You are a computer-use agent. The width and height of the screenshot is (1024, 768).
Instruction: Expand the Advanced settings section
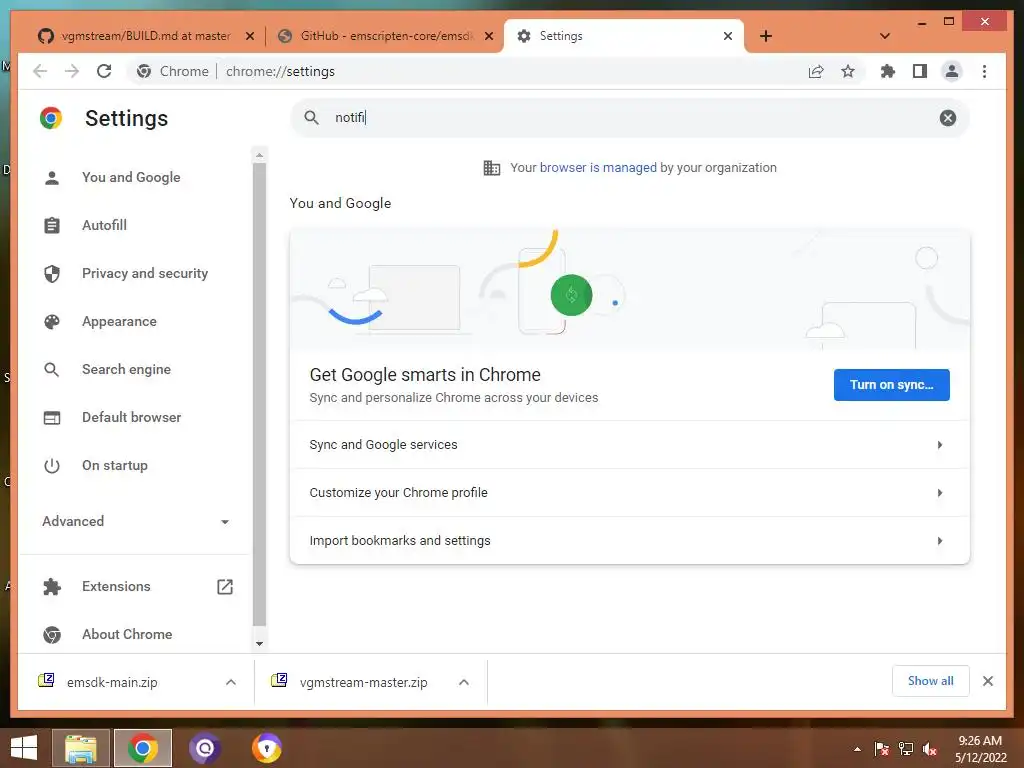pyautogui.click(x=135, y=521)
